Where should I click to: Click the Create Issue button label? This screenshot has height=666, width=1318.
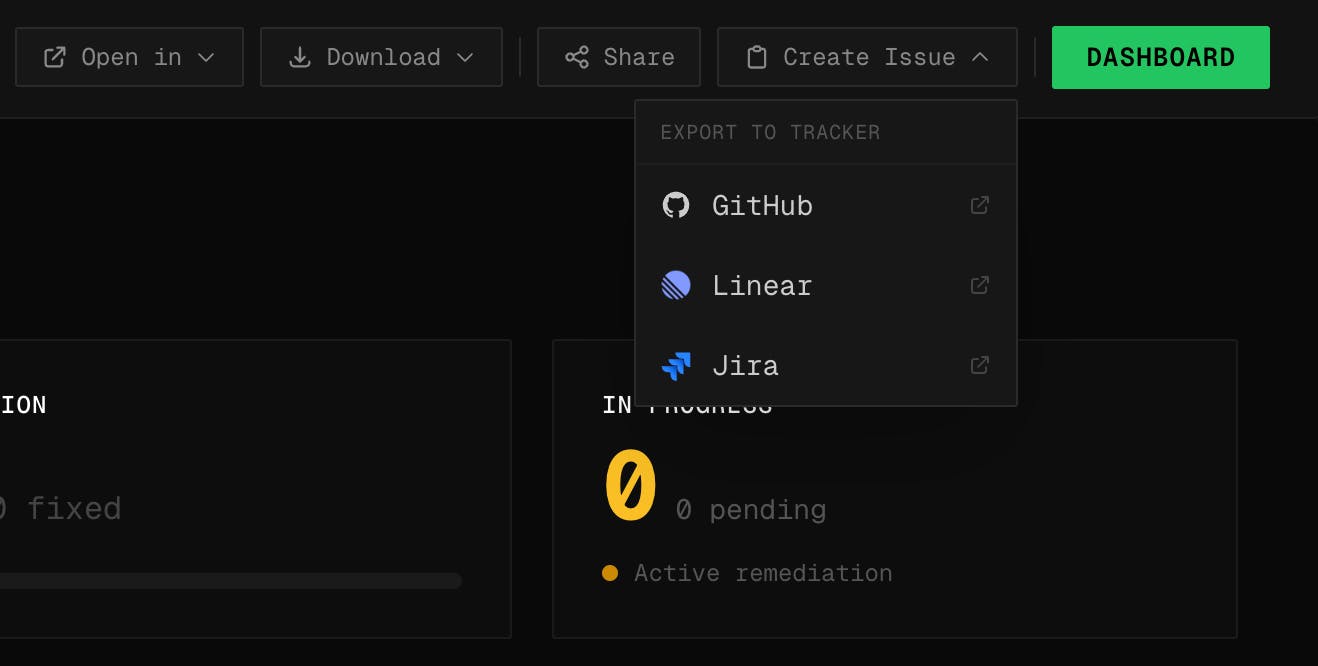click(869, 57)
